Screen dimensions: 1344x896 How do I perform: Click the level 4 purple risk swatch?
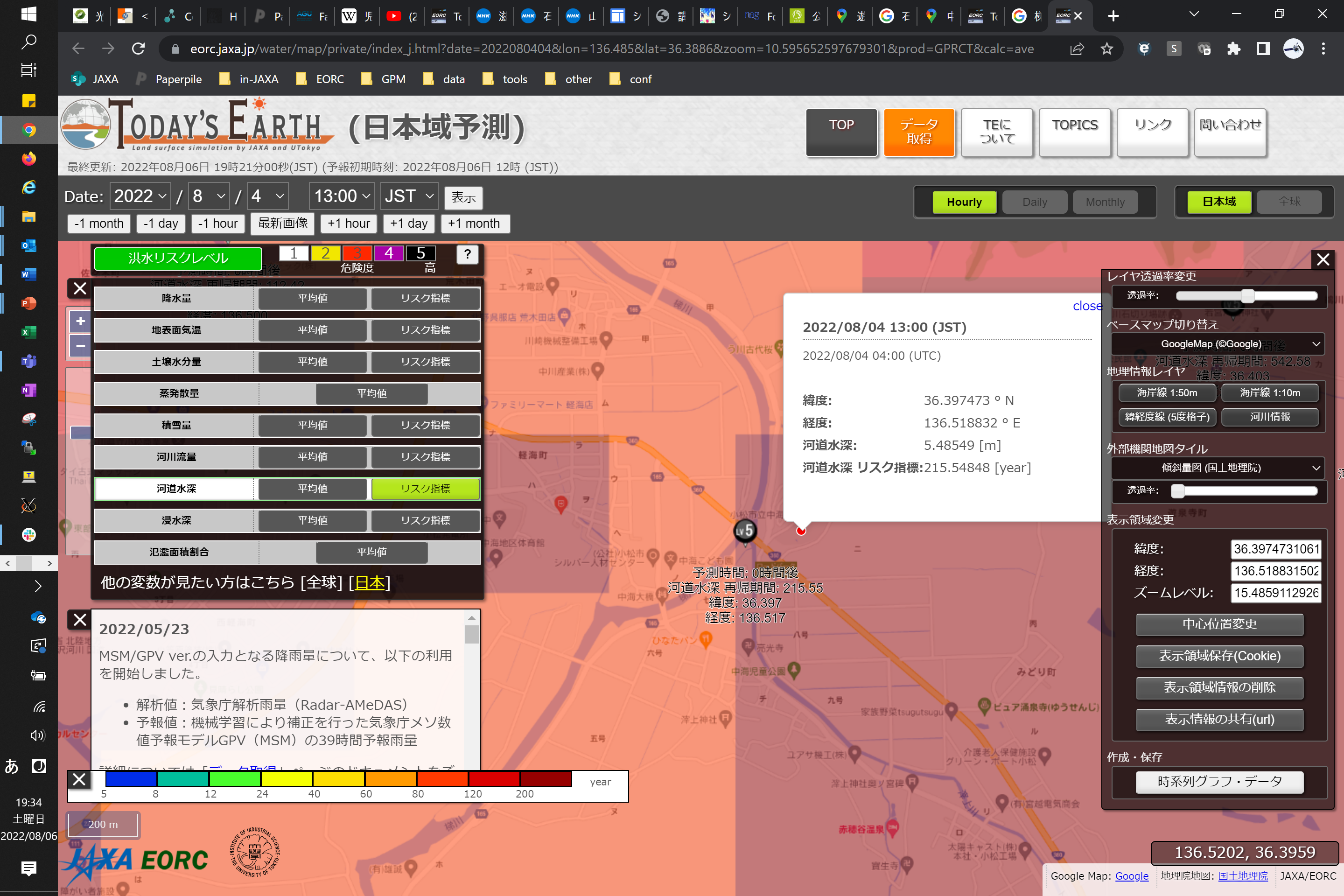tap(389, 252)
